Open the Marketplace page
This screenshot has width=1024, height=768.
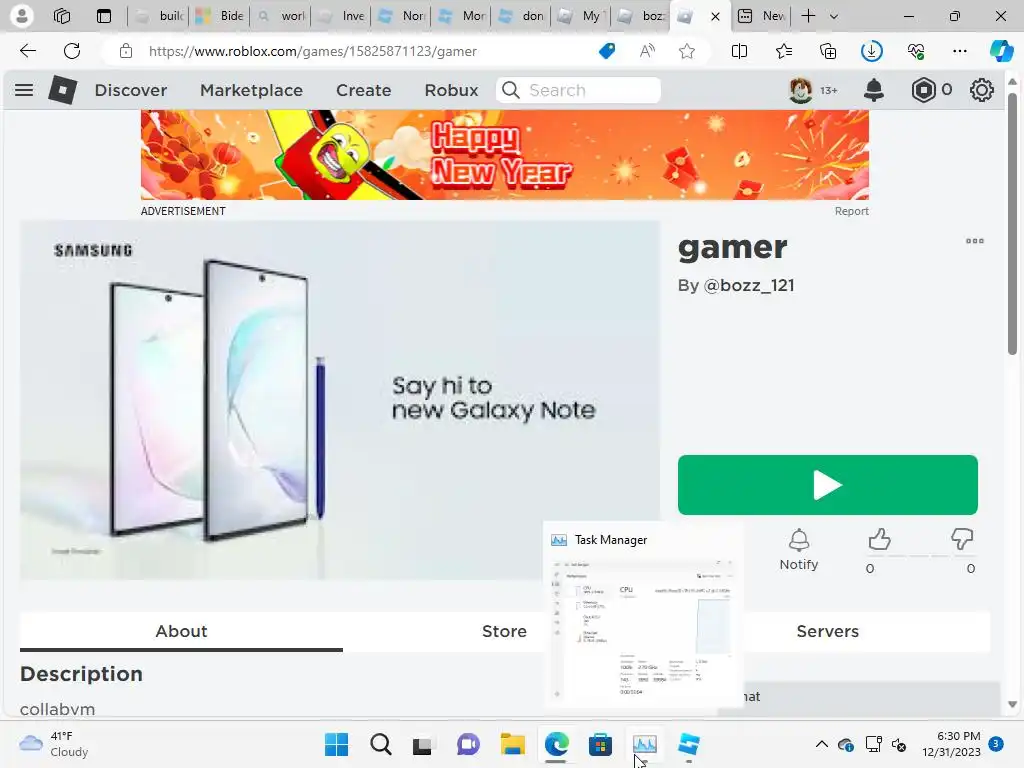click(x=251, y=90)
